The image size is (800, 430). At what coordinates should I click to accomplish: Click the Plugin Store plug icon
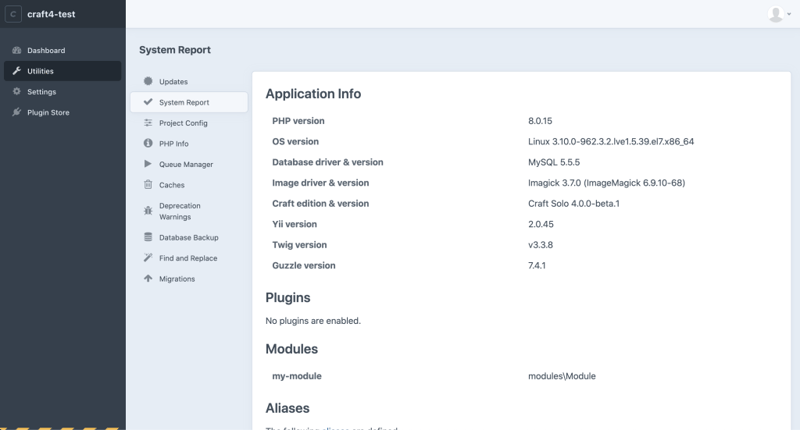click(16, 113)
